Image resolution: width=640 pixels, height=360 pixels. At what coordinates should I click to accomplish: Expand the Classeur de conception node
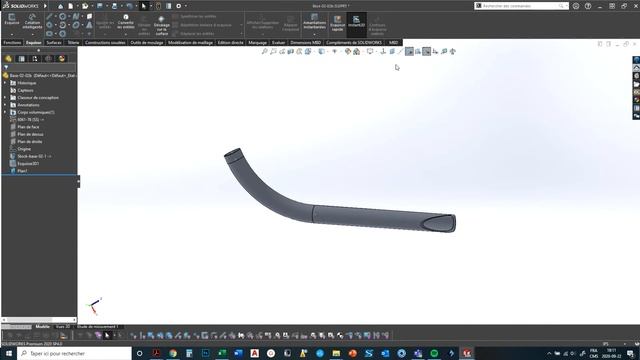coord(5,98)
